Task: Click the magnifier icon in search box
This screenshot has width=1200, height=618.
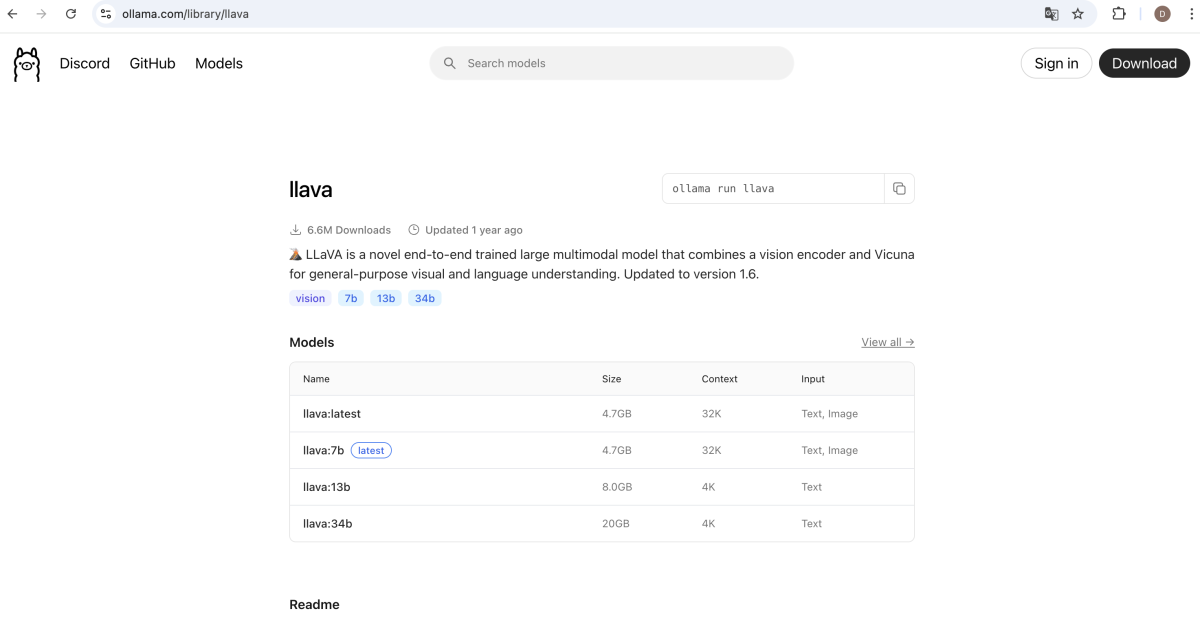Action: point(450,63)
